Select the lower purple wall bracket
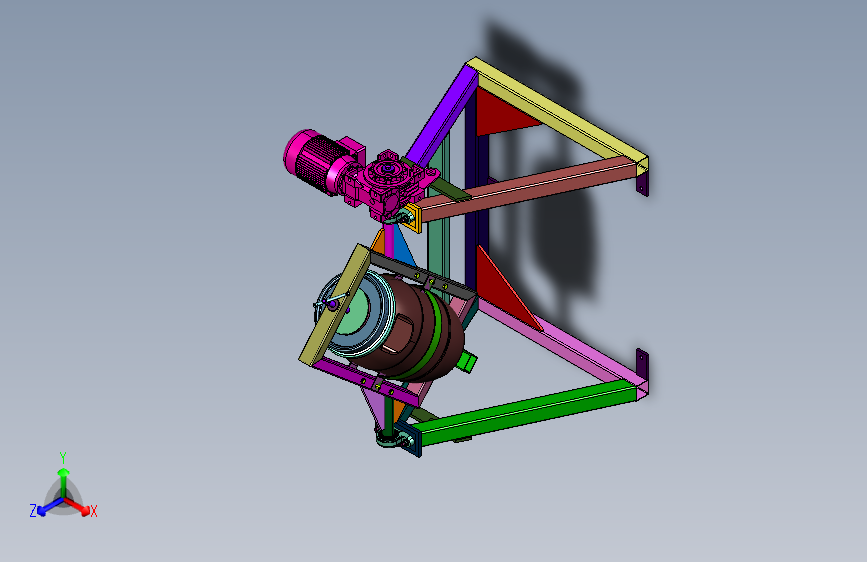Screen dimensions: 867x562 tap(642, 363)
